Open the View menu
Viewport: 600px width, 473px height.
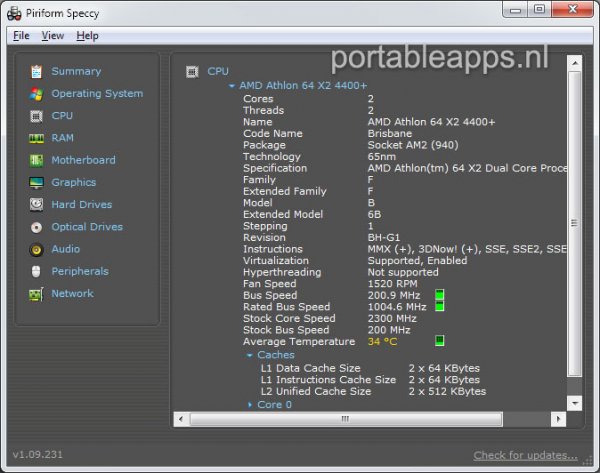click(x=53, y=36)
